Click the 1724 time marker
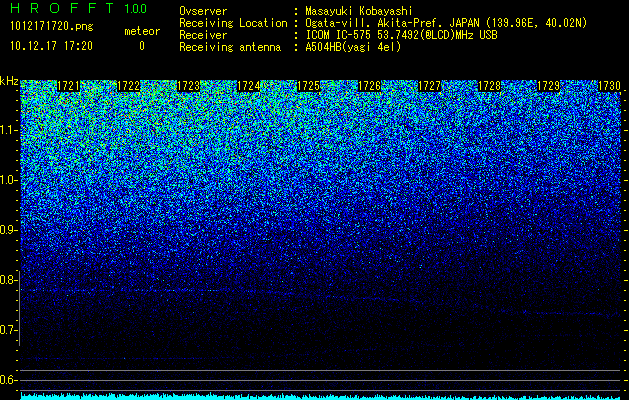This screenshot has height=400, width=629. click(248, 86)
